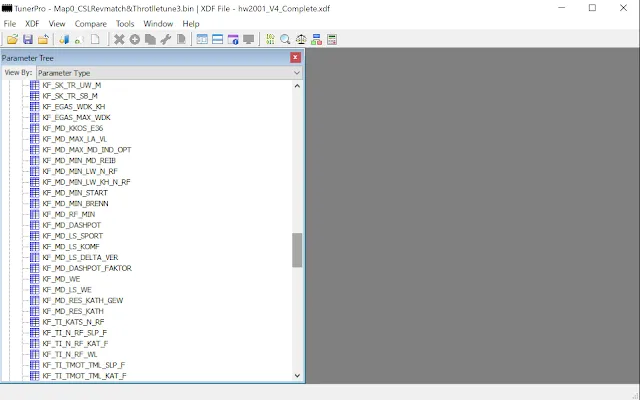
Task: Click the purple window icon with info badge
Action: (233, 40)
